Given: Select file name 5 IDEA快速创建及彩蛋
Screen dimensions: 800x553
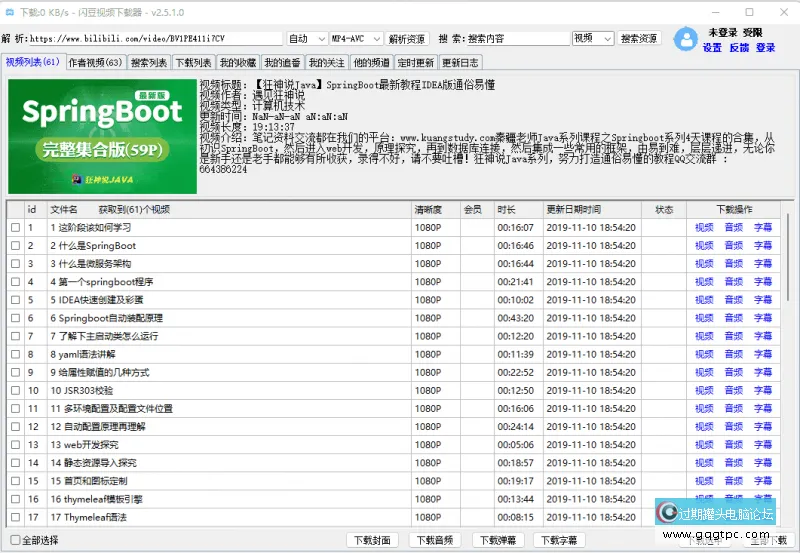Looking at the screenshot, I should click(x=97, y=300).
